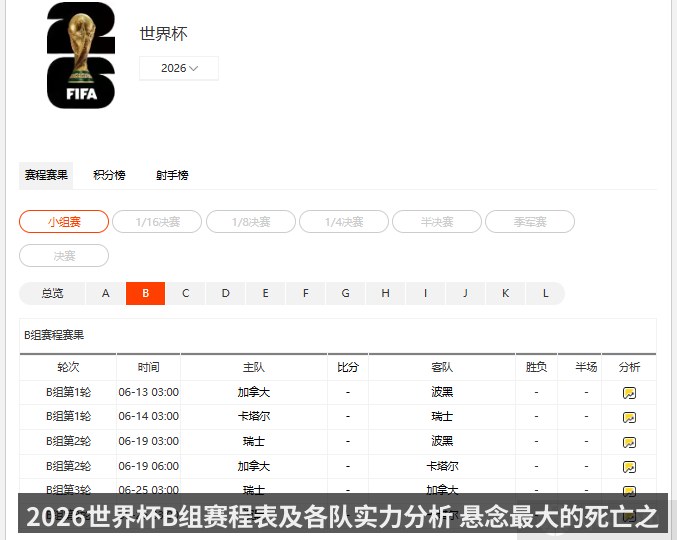Click B组第2轮 in the 06-19 06:00 row

[x=68, y=466]
